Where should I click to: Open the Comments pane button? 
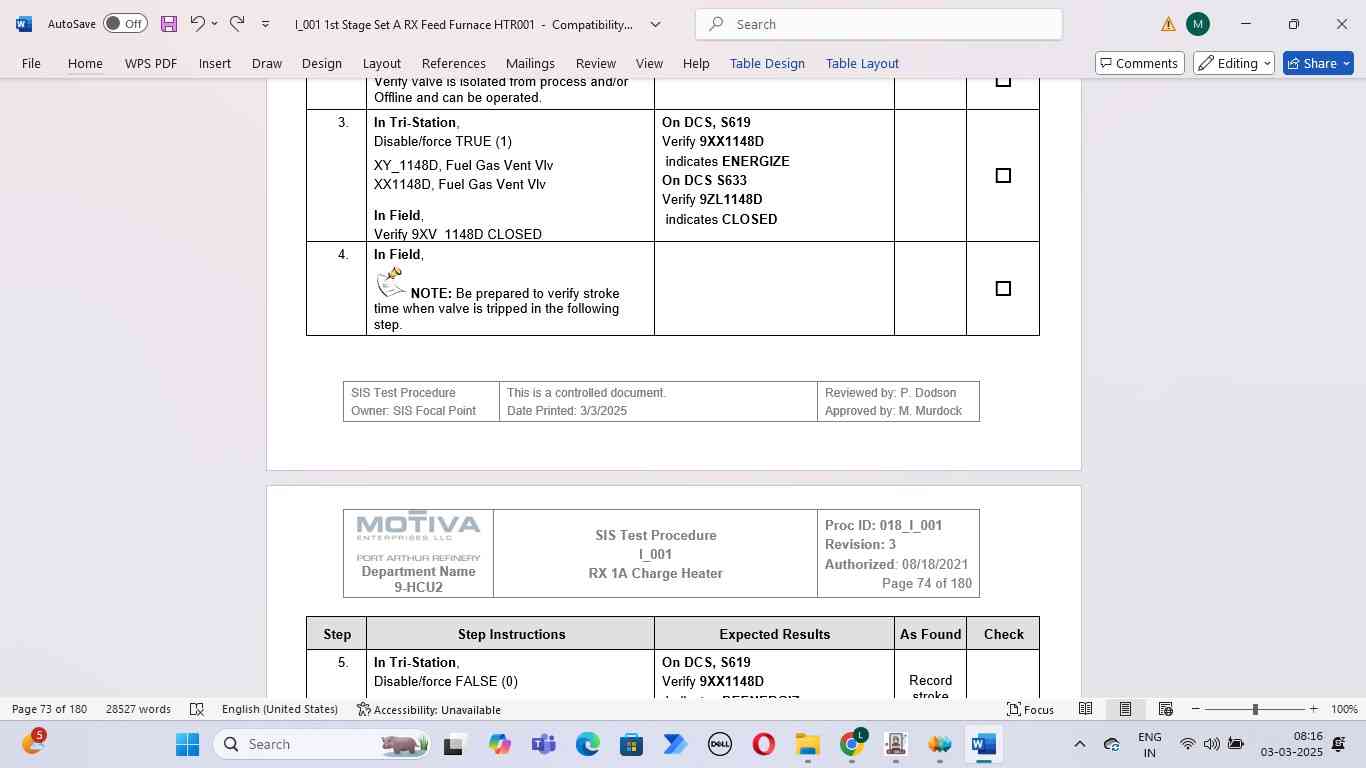tap(1137, 63)
